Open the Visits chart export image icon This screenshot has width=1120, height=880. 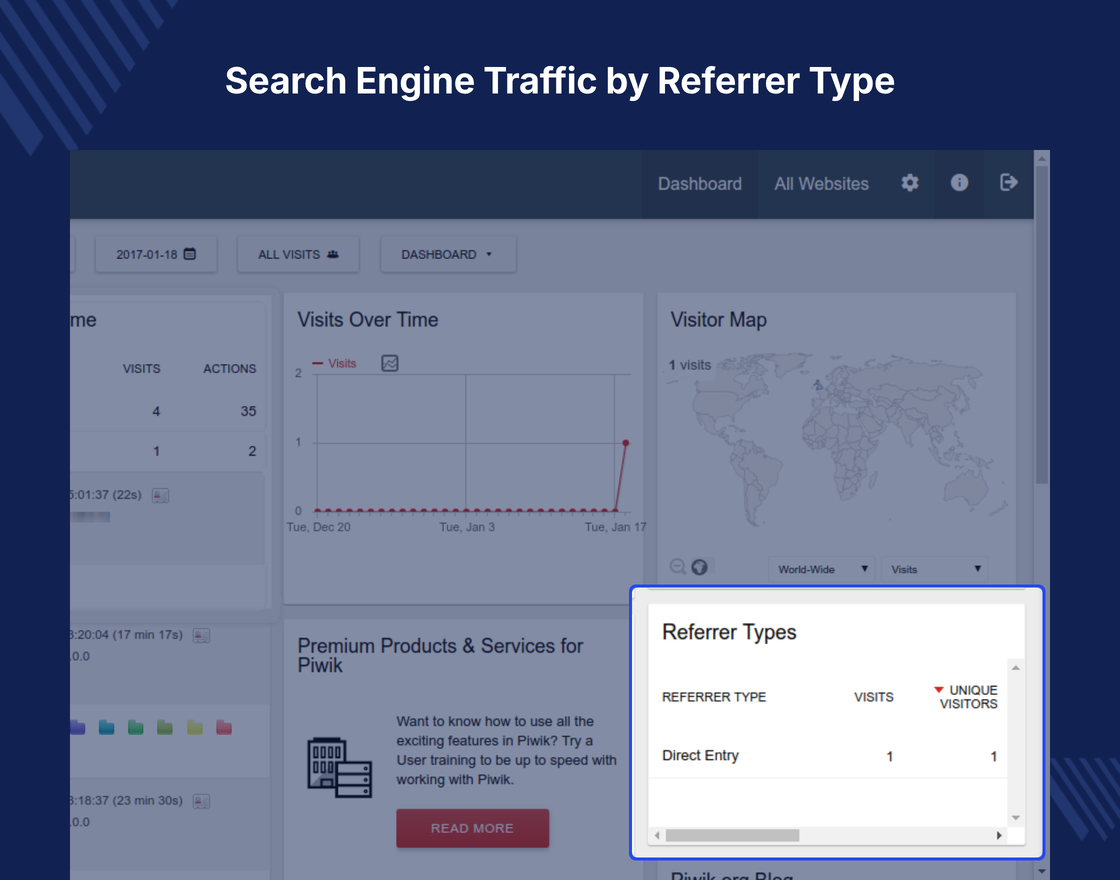coord(390,363)
